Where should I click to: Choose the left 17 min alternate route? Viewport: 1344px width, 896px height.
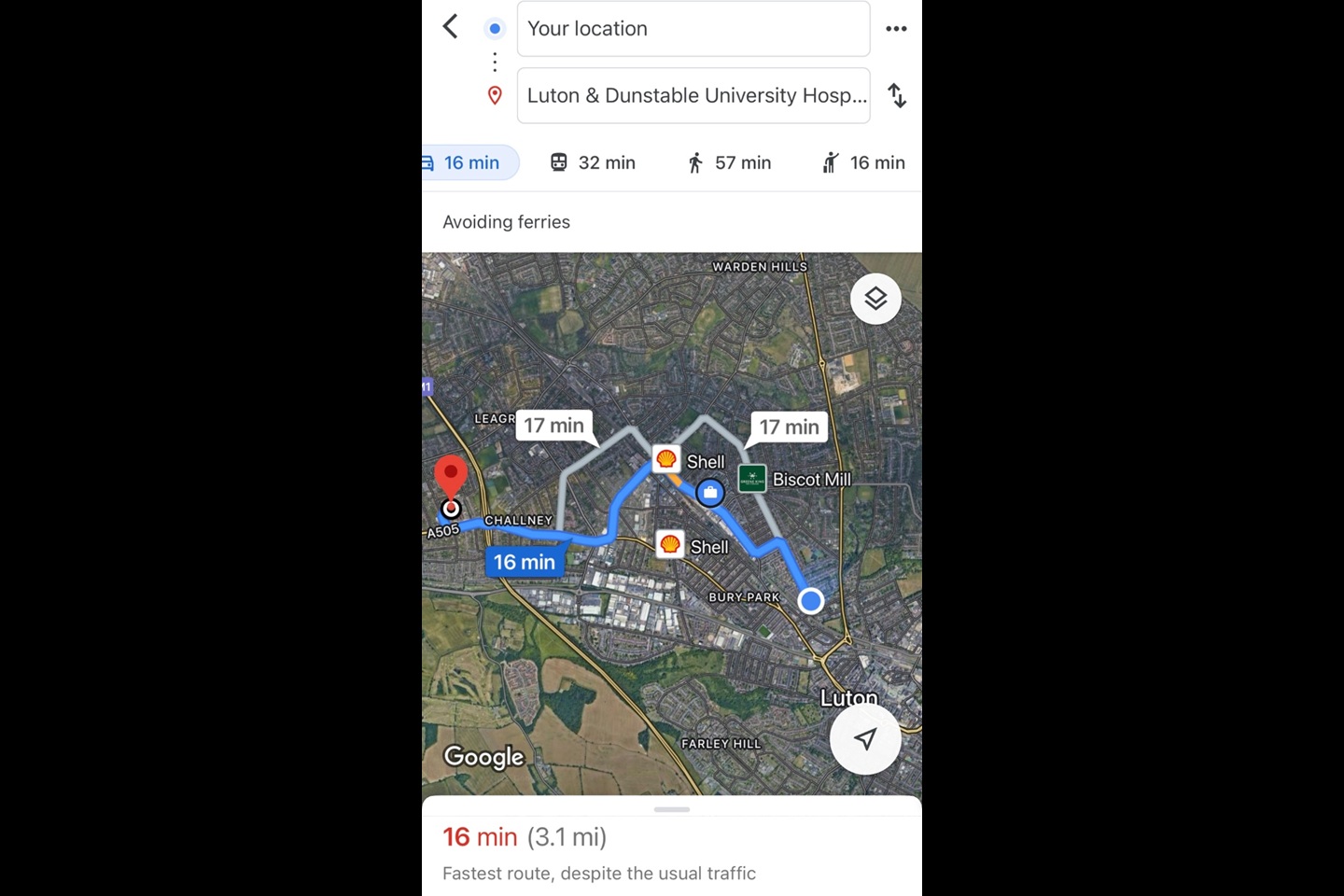pyautogui.click(x=554, y=426)
